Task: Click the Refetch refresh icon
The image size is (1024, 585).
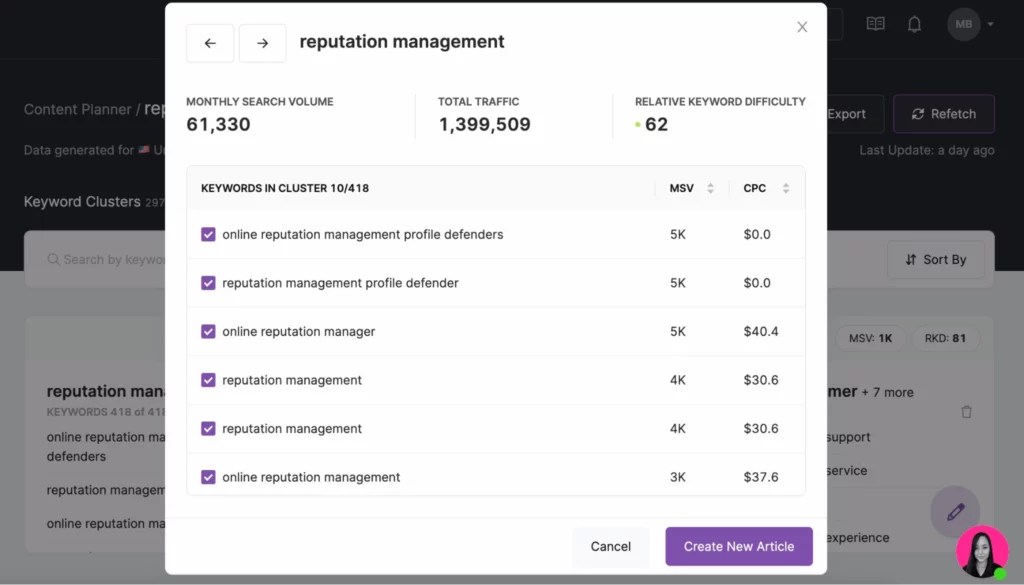Action: [917, 114]
